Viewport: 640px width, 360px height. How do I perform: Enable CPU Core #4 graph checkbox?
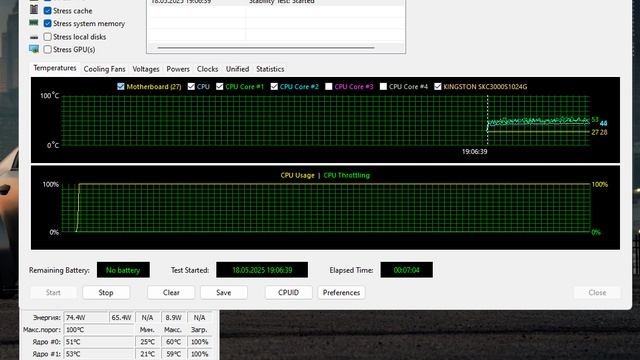(x=383, y=87)
